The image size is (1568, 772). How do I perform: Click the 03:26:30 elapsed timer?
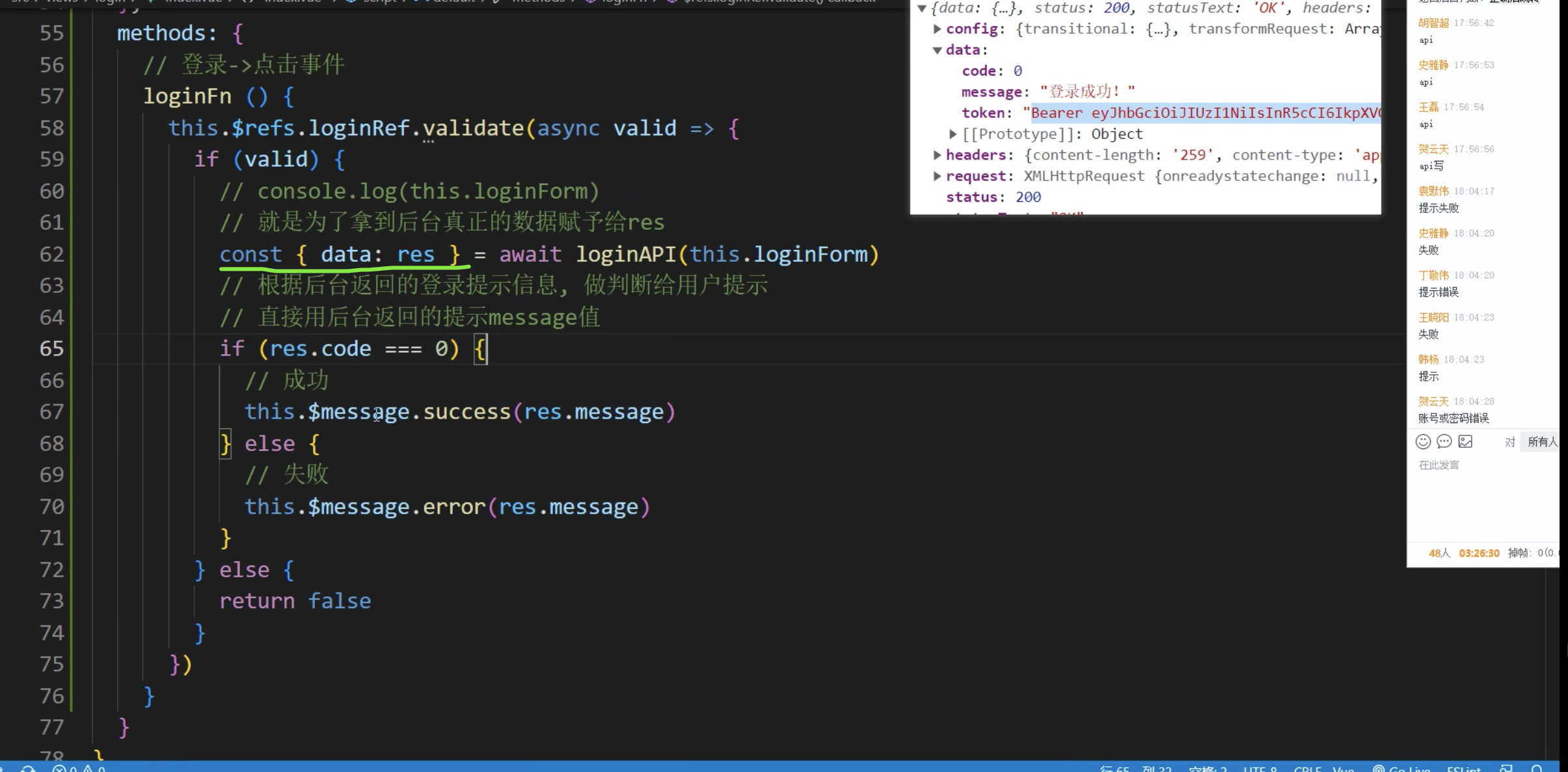(x=1479, y=553)
